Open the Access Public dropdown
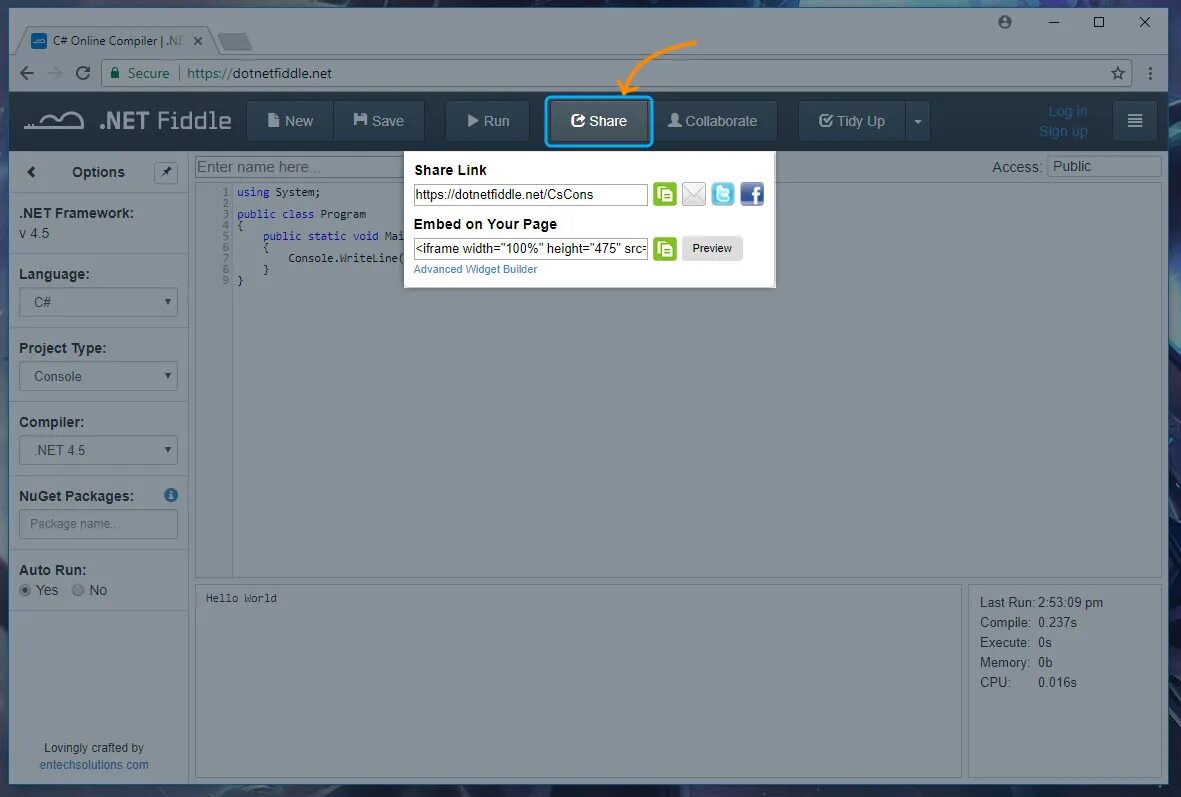The width and height of the screenshot is (1181, 797). coord(1103,166)
